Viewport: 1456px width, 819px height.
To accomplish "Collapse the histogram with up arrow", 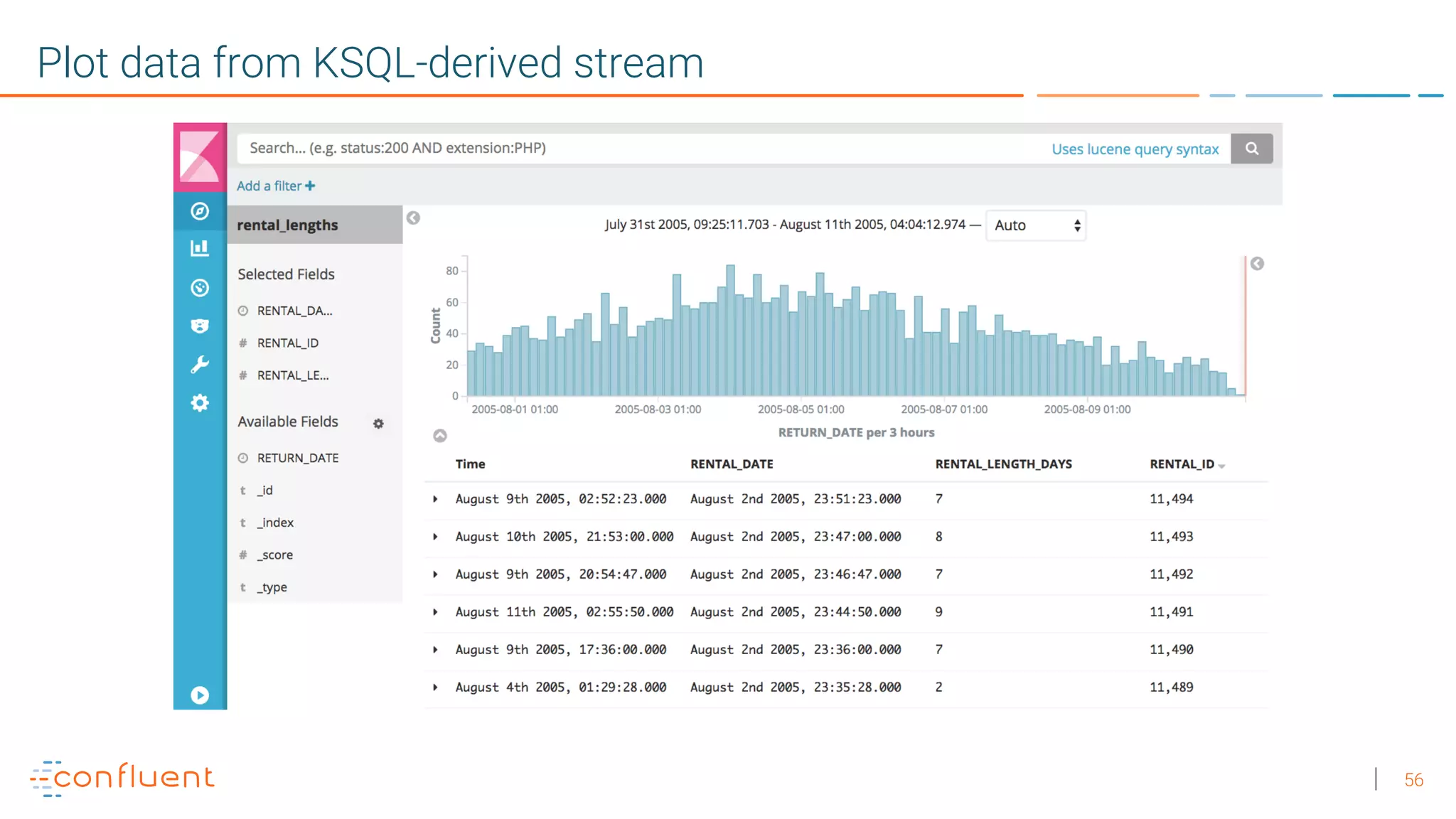I will click(x=440, y=436).
